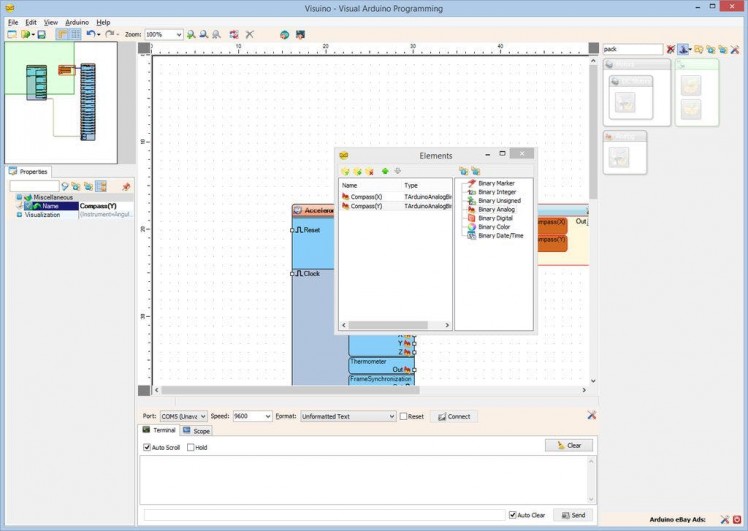Viewport: 748px width, 531px height.
Task: Open the Format Unformatted Text dropdown
Action: point(392,416)
